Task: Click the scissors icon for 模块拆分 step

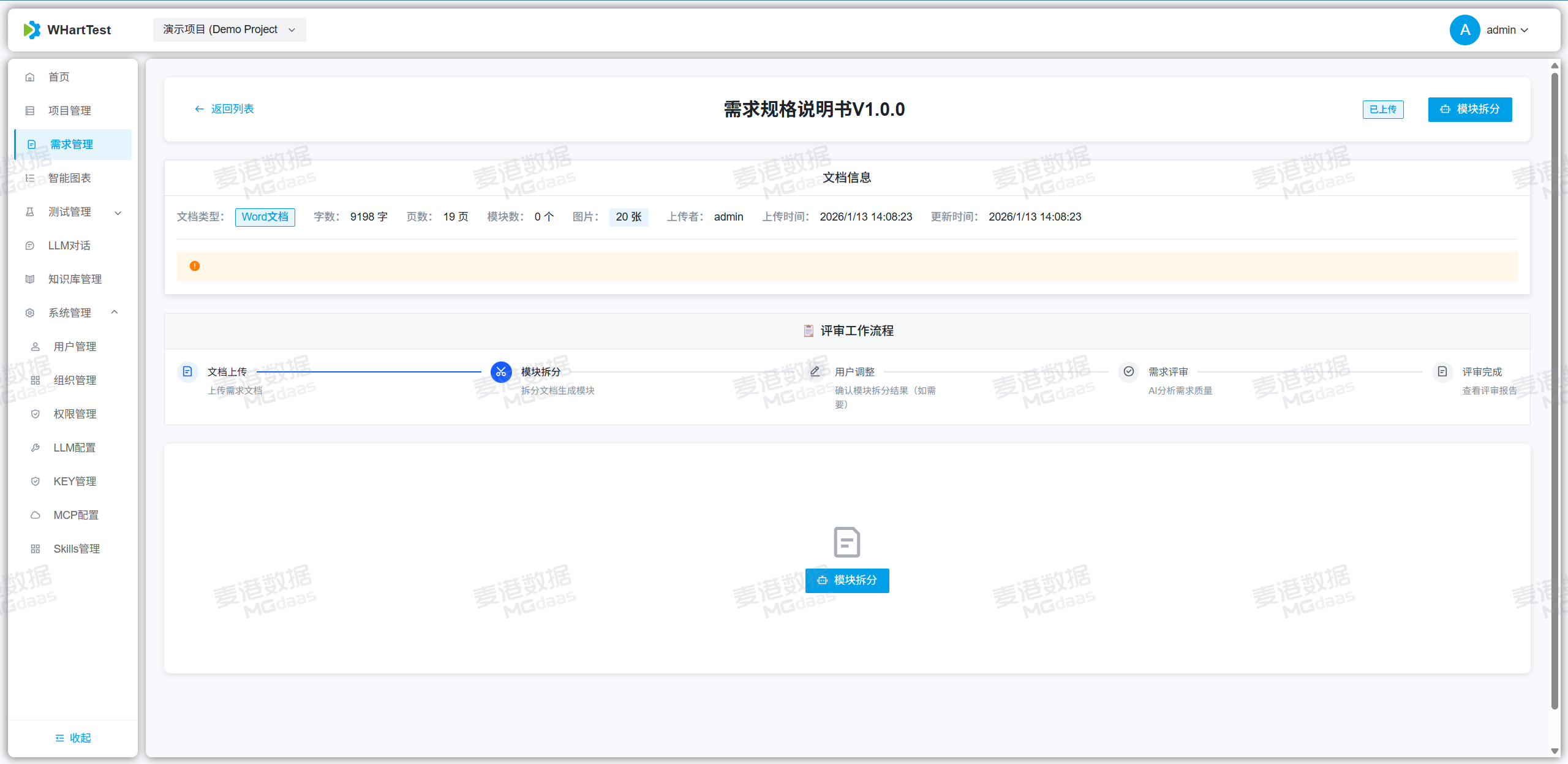Action: (501, 372)
